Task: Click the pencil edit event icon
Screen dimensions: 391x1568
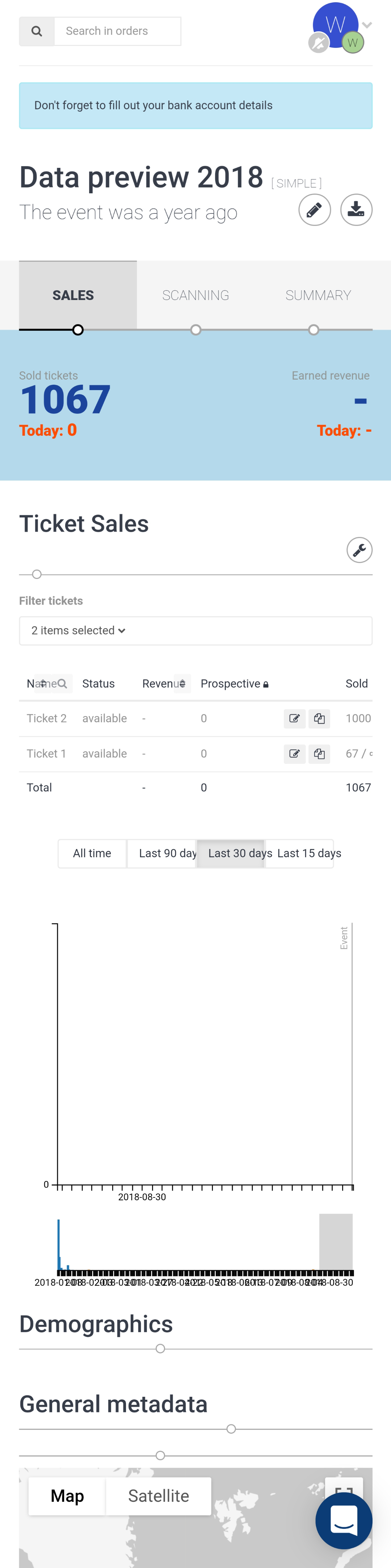Action: 314,210
